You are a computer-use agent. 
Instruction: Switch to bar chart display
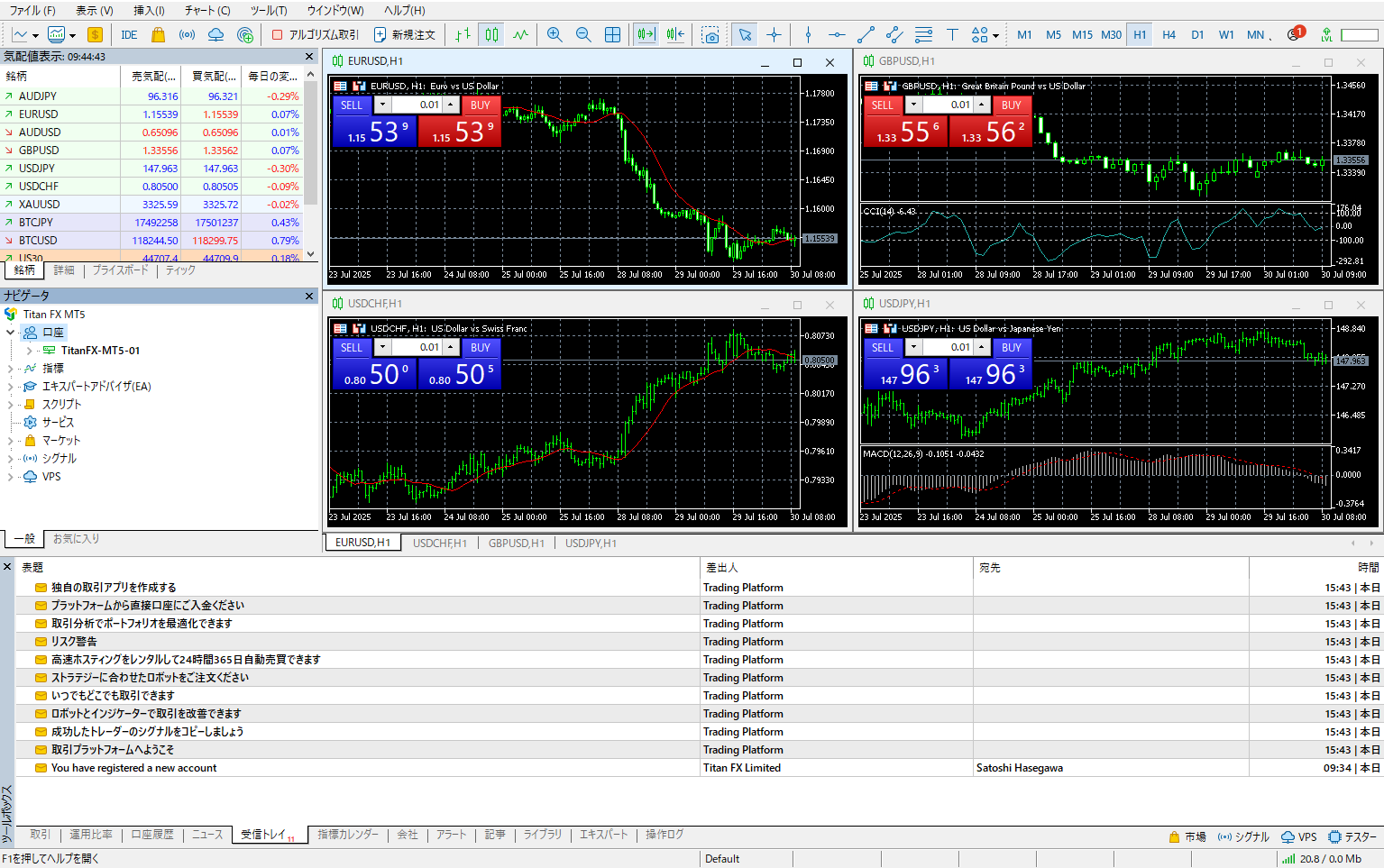463,35
